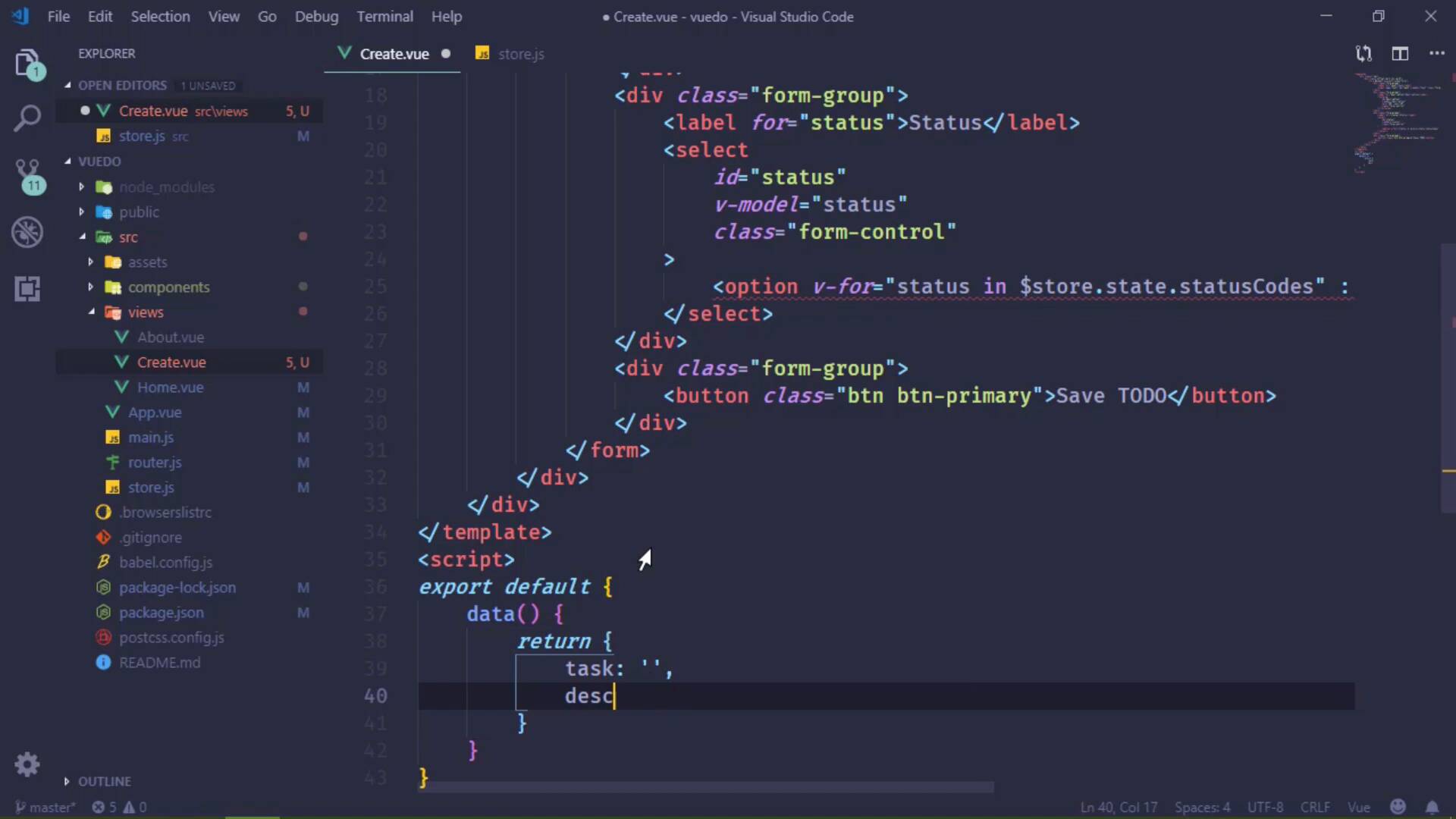
Task: Click the master branch indicator in status bar
Action: [x=44, y=807]
